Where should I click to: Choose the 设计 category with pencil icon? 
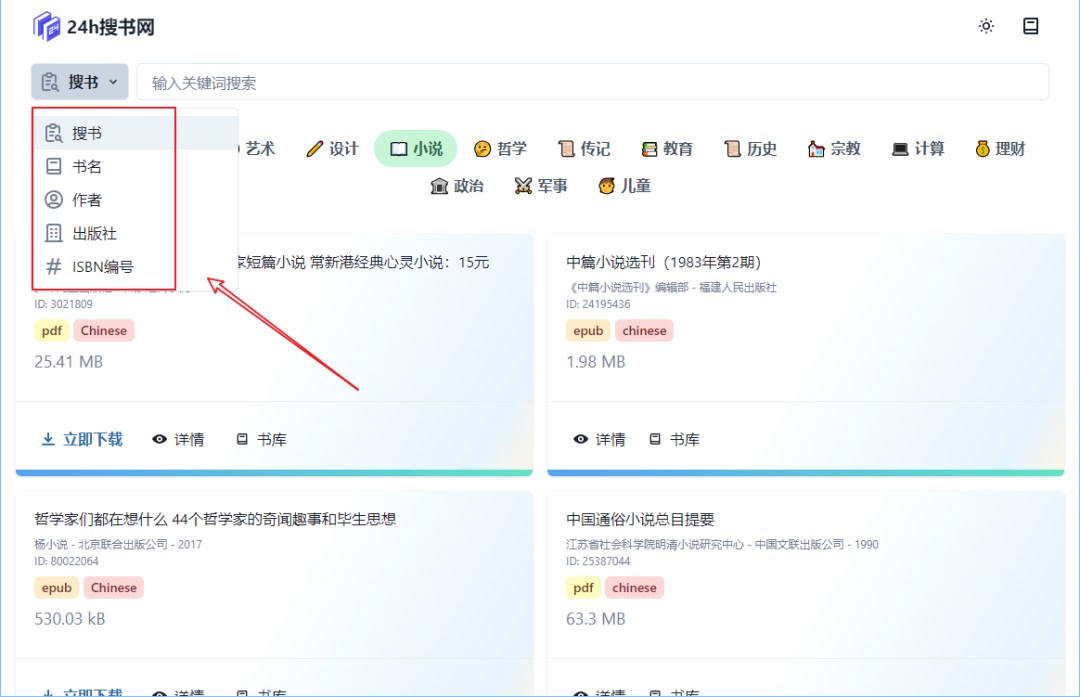point(333,148)
